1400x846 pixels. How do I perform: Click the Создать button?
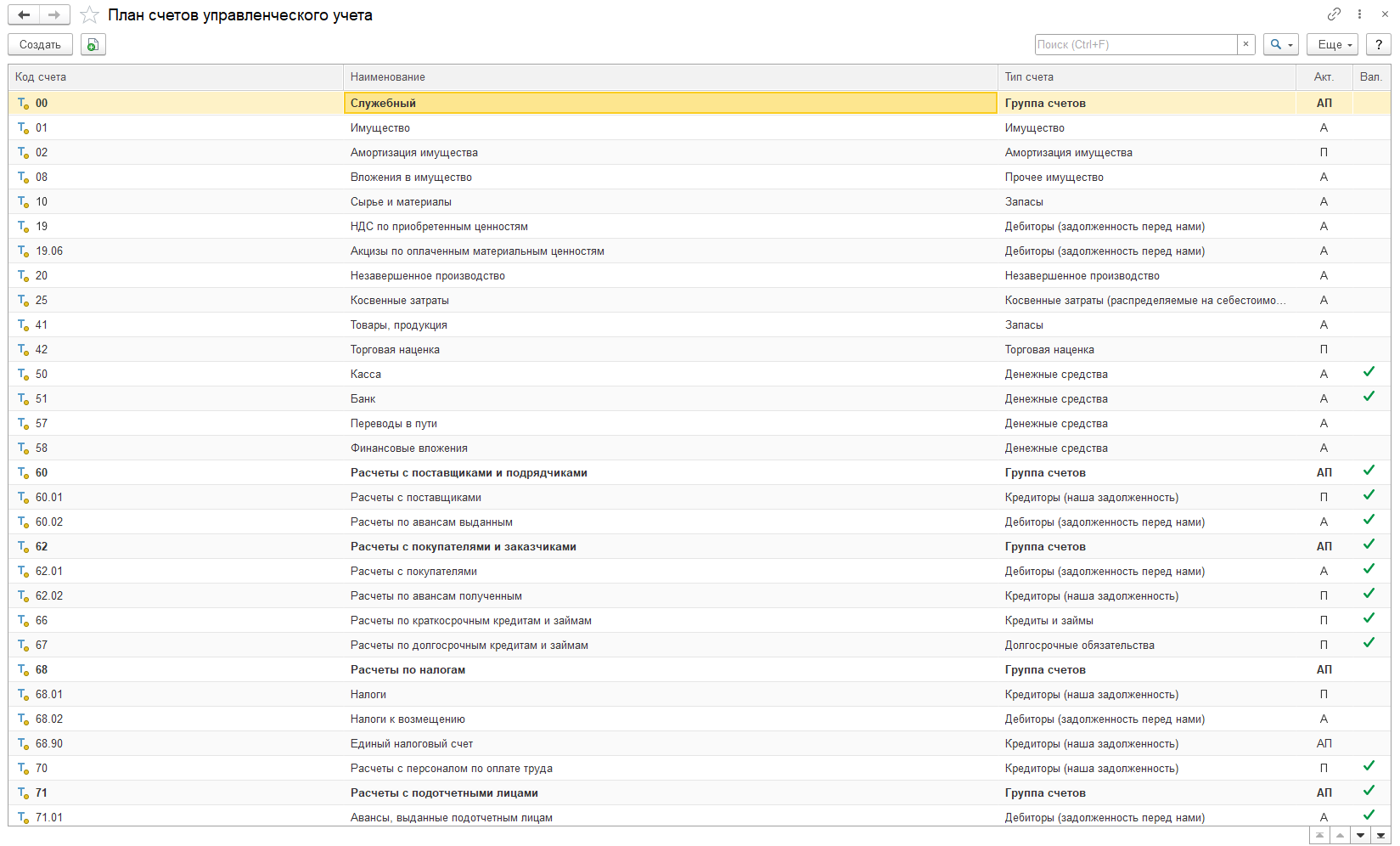pyautogui.click(x=40, y=44)
